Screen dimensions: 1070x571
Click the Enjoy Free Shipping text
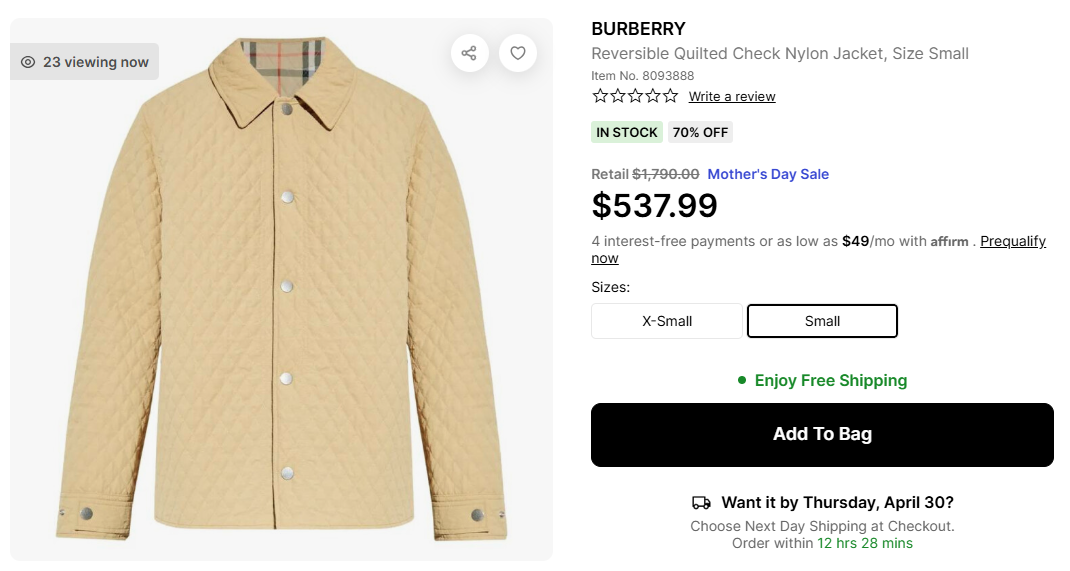pos(830,380)
